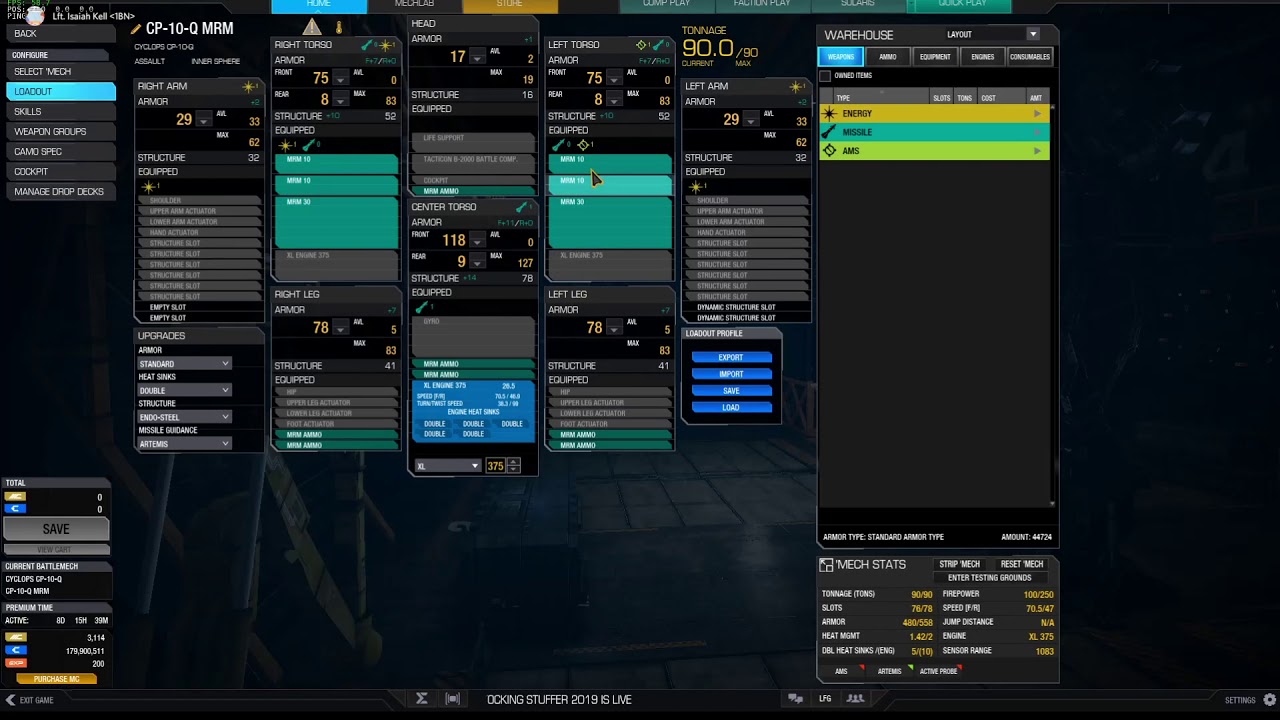Click pencil rename icon beside mech name
This screenshot has height=720, width=1280.
(137, 29)
